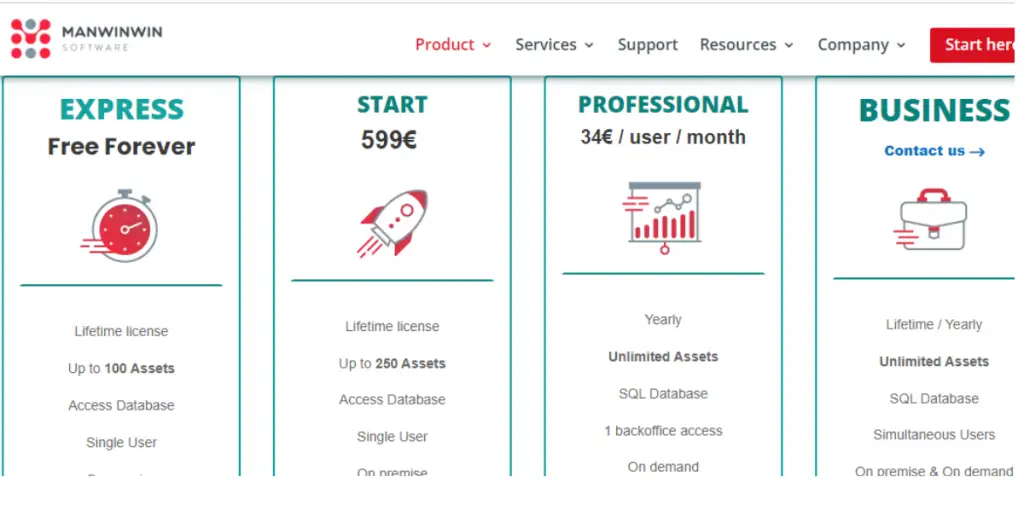Click the START plan heading
This screenshot has width=1024, height=512.
tap(392, 104)
